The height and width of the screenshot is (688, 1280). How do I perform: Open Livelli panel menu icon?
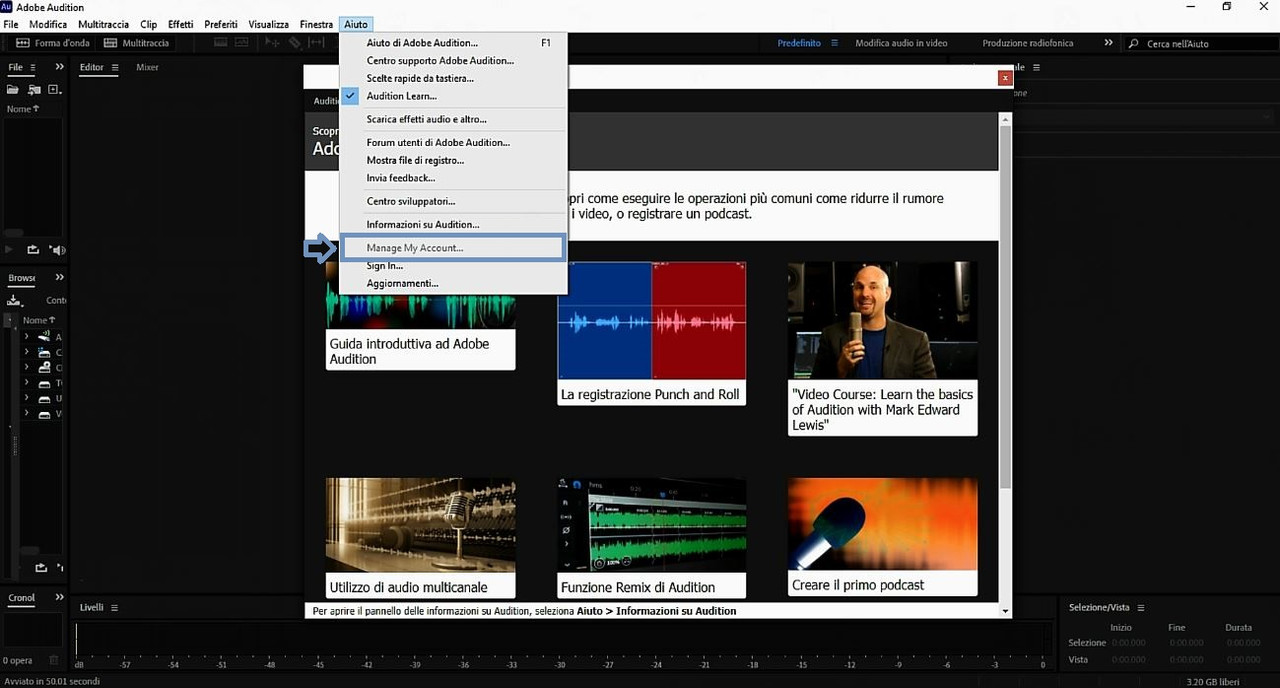[114, 607]
